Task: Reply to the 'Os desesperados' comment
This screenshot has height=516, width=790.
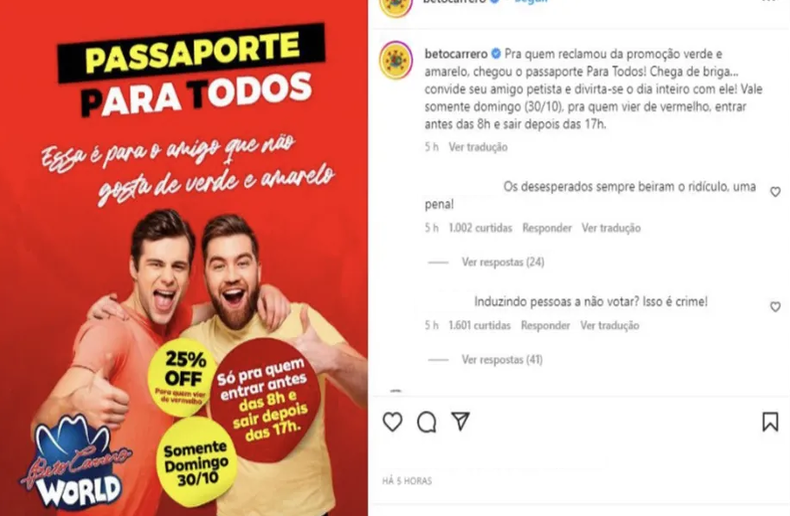Action: point(547,228)
